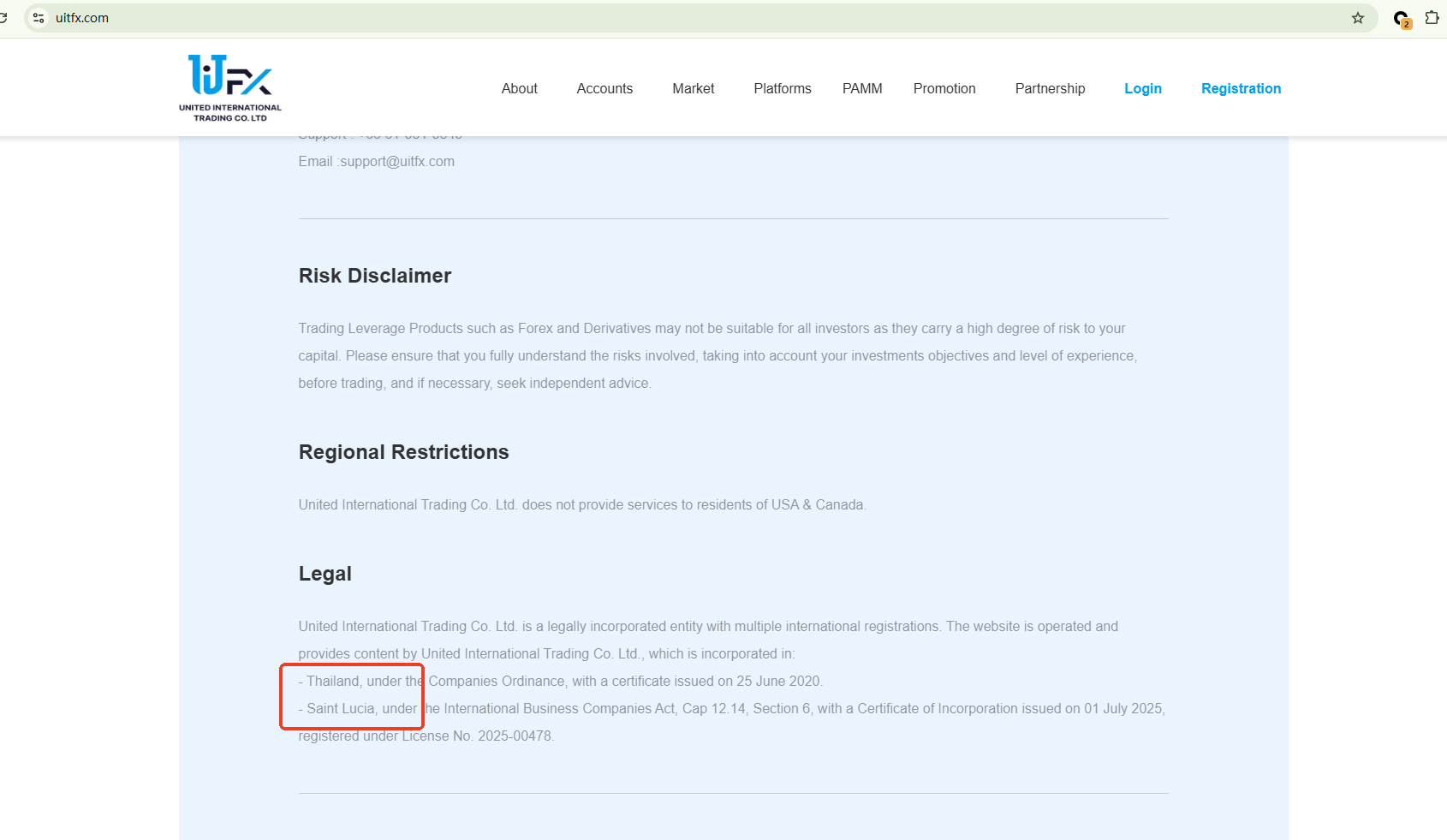
Task: Click the Registration link
Action: point(1241,88)
